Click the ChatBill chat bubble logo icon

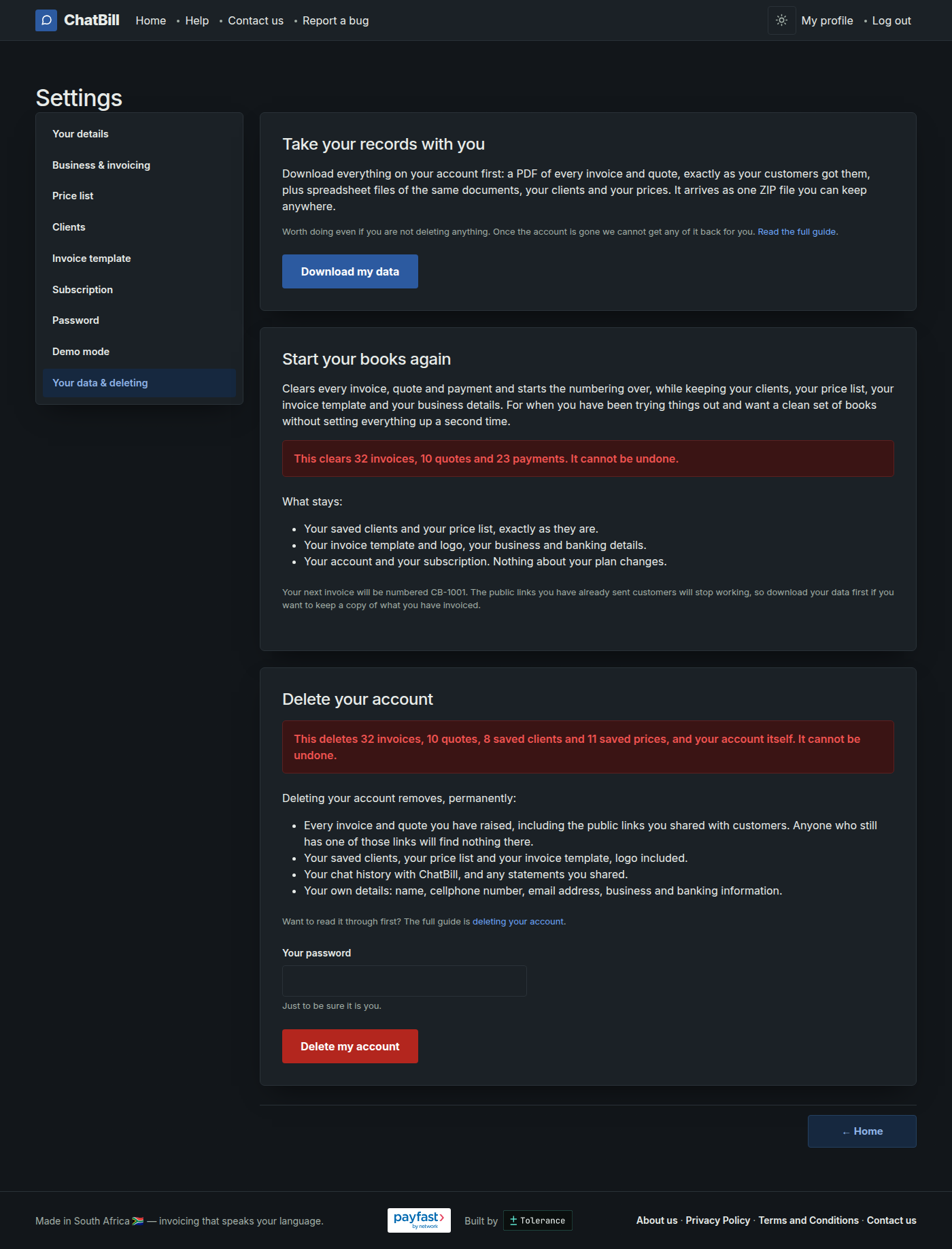tap(46, 20)
